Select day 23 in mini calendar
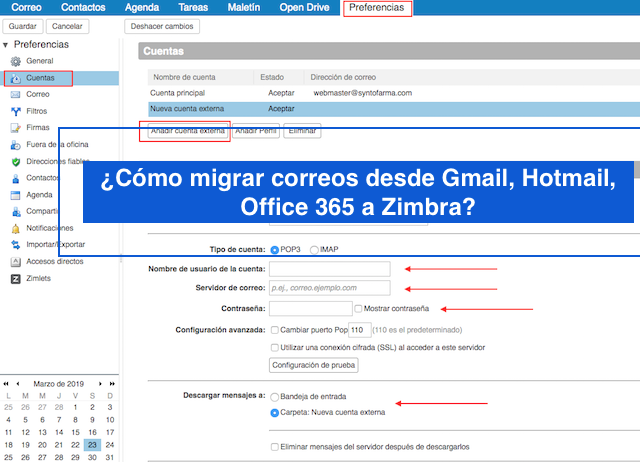Viewport: 640px width, 462px height. point(92,445)
